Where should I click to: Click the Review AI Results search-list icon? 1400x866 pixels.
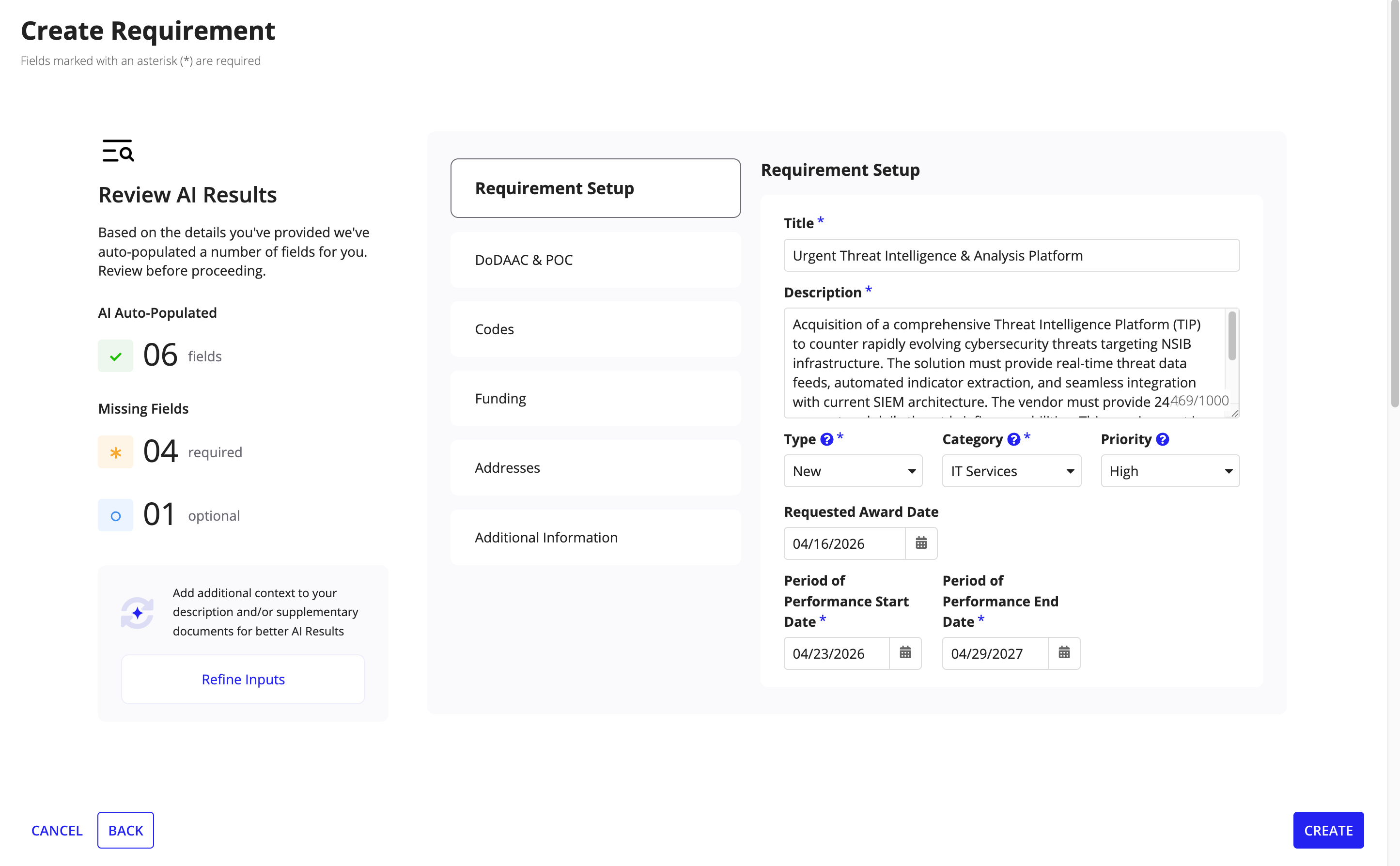click(x=118, y=151)
